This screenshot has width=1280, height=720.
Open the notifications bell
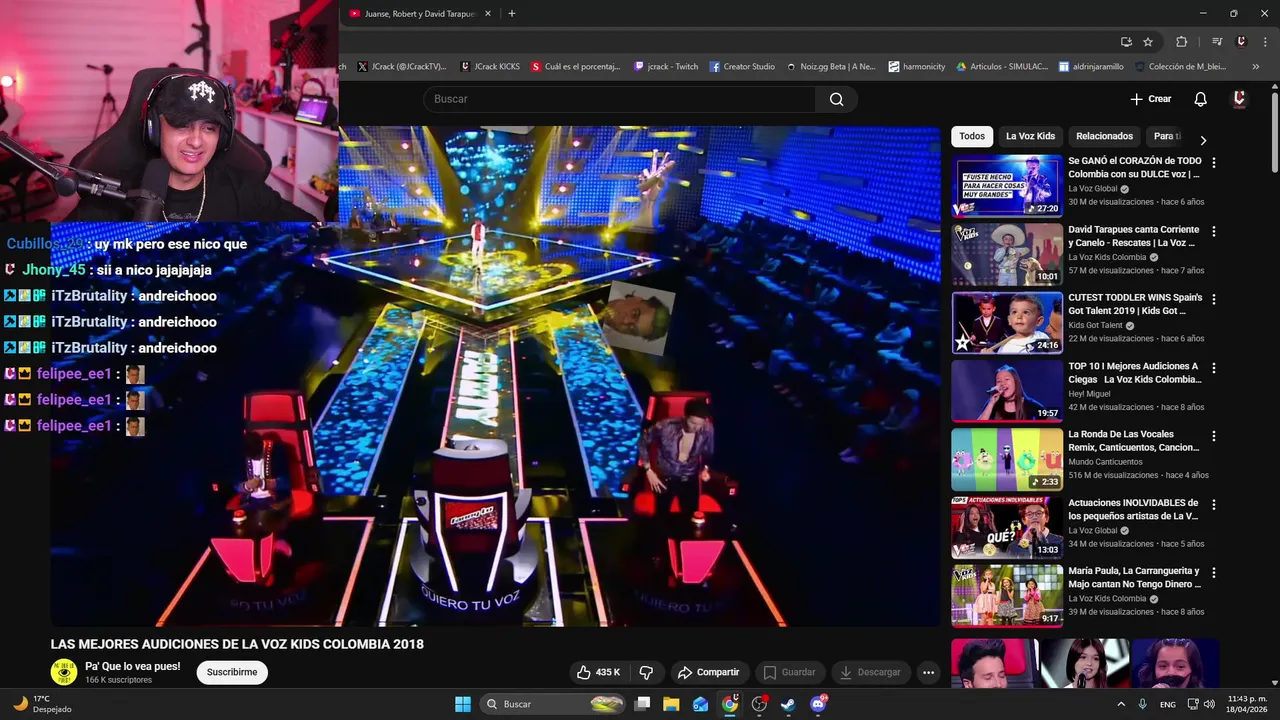[x=1200, y=99]
